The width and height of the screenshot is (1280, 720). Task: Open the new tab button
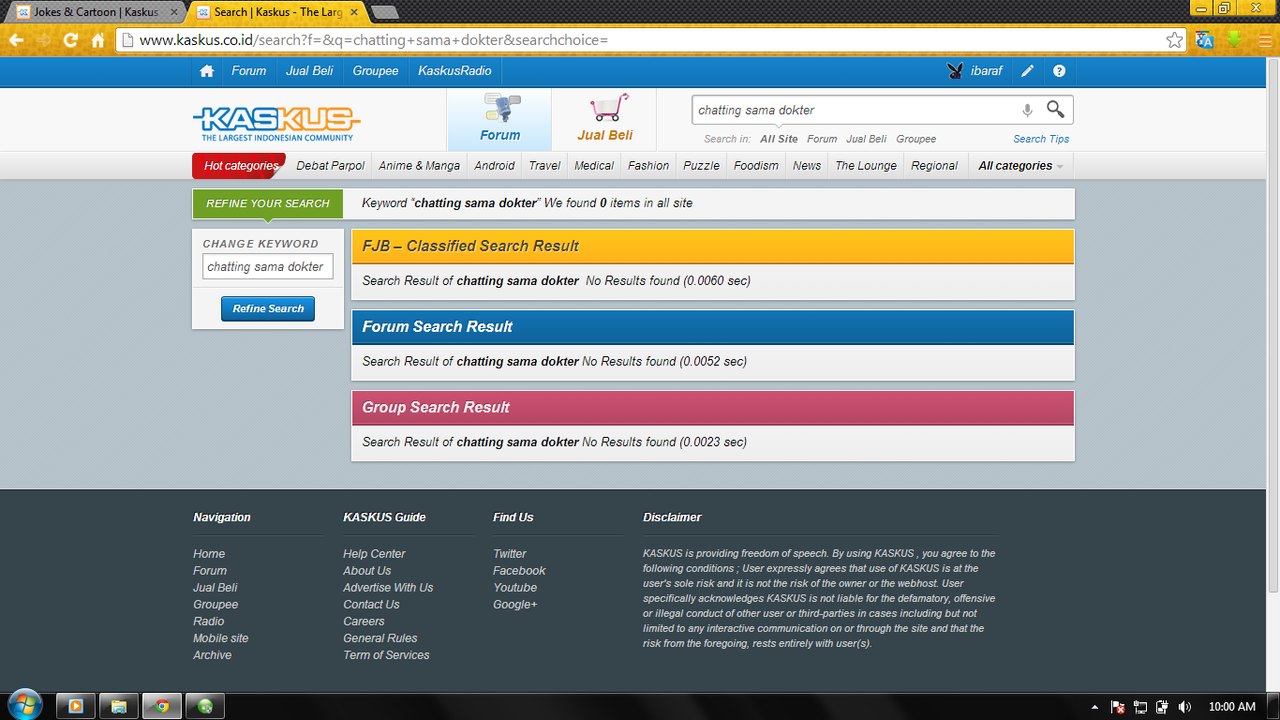click(385, 12)
